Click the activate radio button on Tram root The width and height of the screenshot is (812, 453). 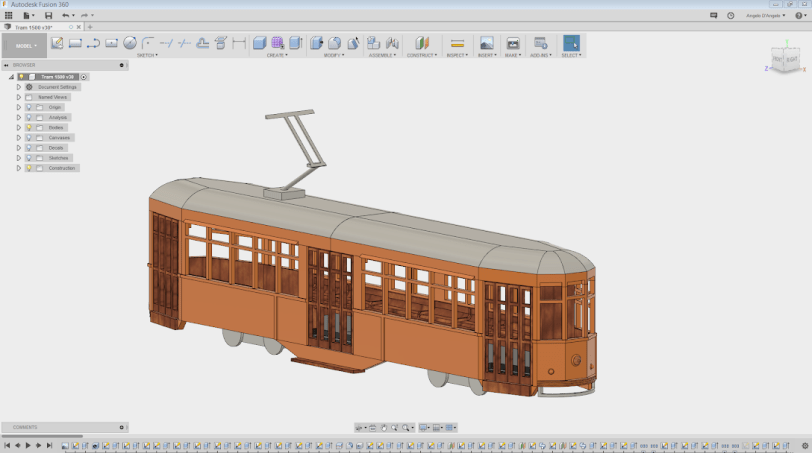[x=83, y=77]
